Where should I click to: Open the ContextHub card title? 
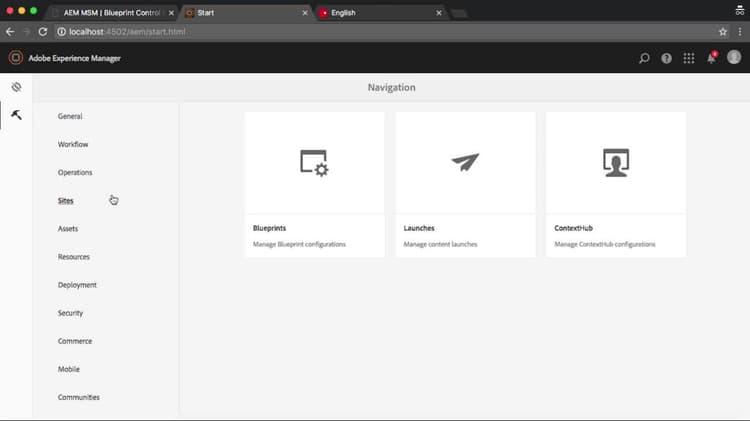pyautogui.click(x=573, y=228)
